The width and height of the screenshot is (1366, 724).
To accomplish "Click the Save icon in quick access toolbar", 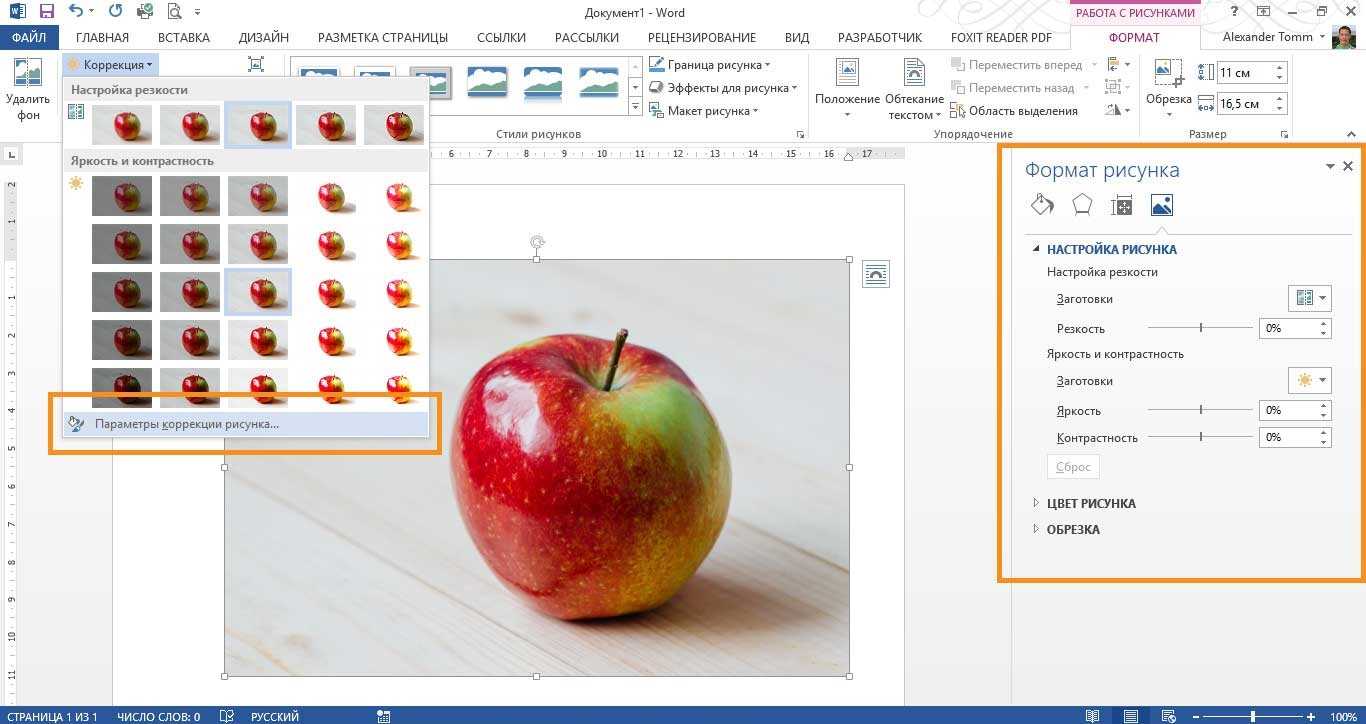I will [46, 12].
